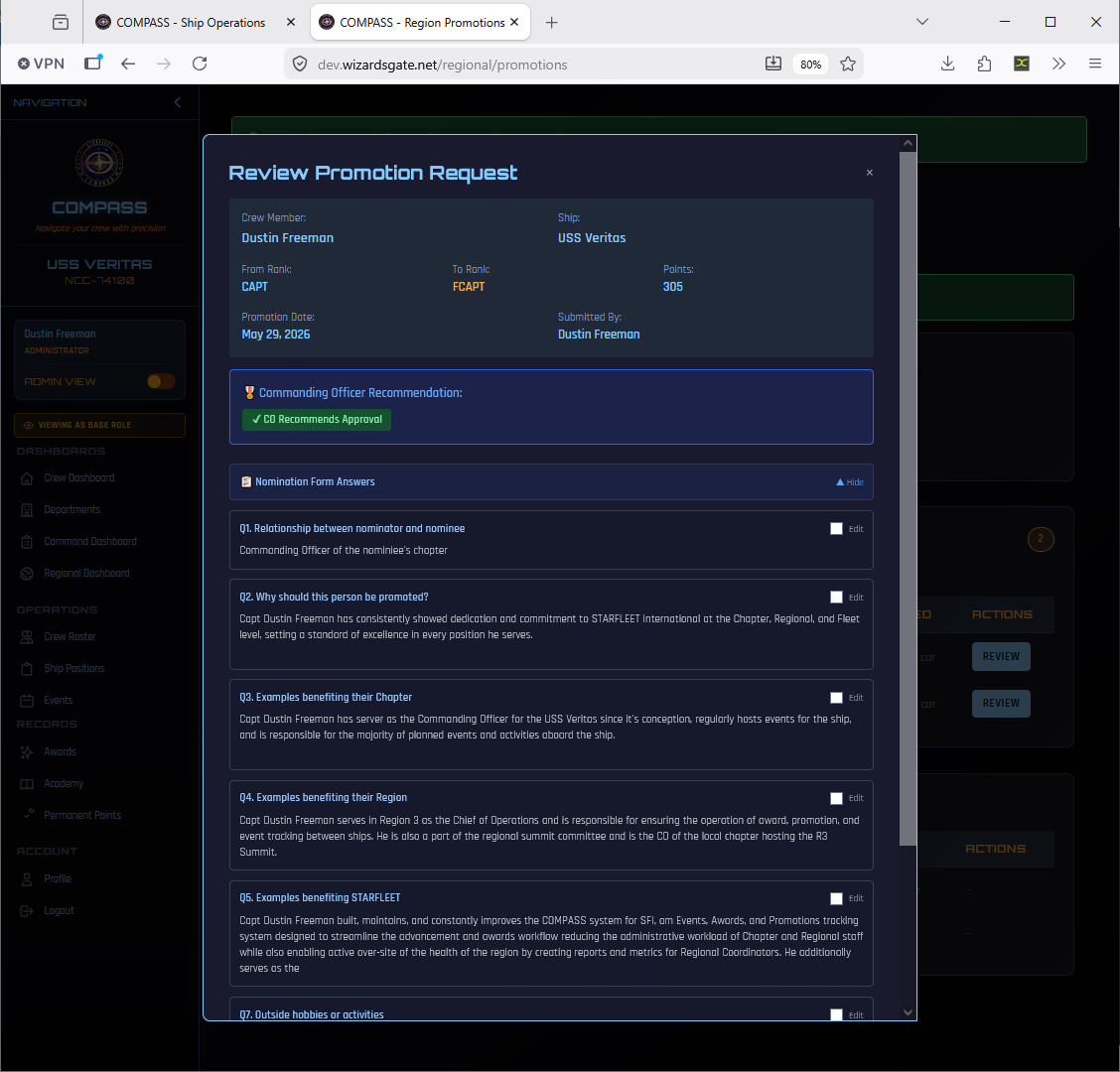The image size is (1120, 1072).
Task: Click the first REVIEW button behind dialog
Action: pos(1001,656)
